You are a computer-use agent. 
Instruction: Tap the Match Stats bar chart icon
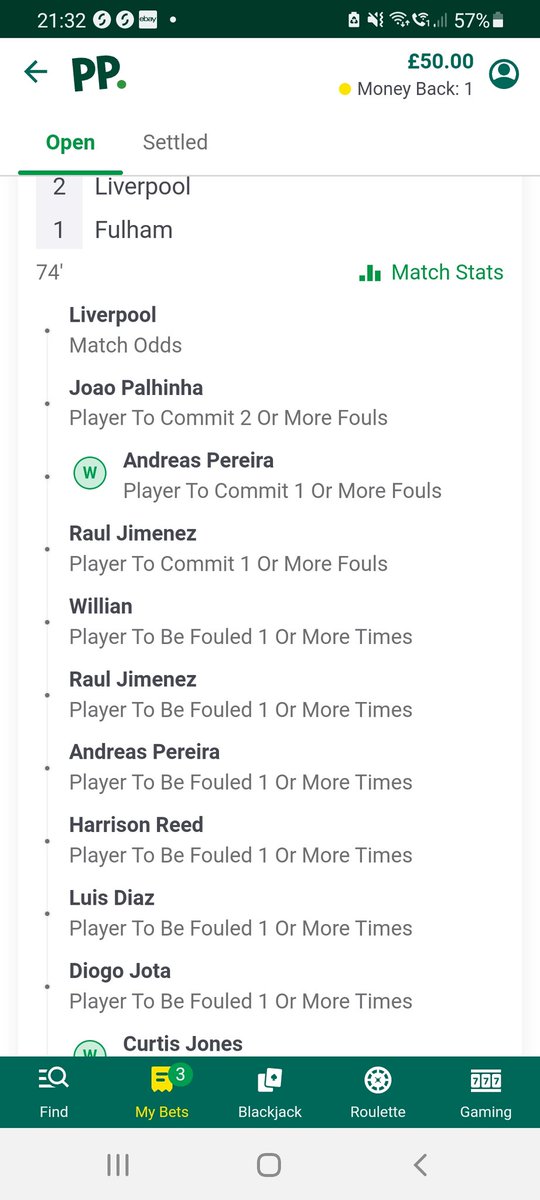(370, 272)
